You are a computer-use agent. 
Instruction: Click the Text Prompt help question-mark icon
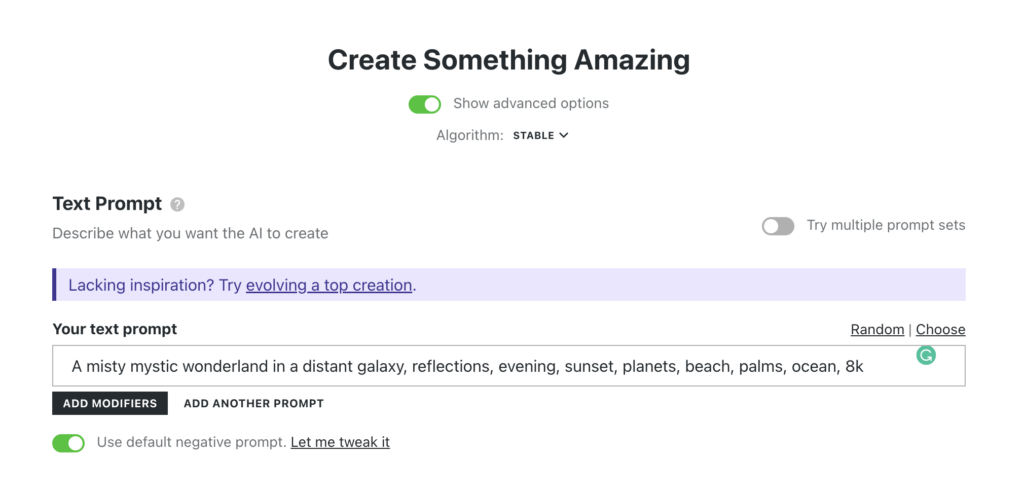pos(177,205)
